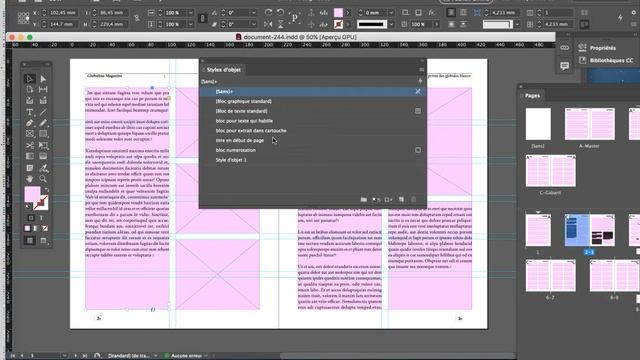This screenshot has width=640, height=360.
Task: Click the pink fill swatch in toolbox
Action: pos(32,194)
